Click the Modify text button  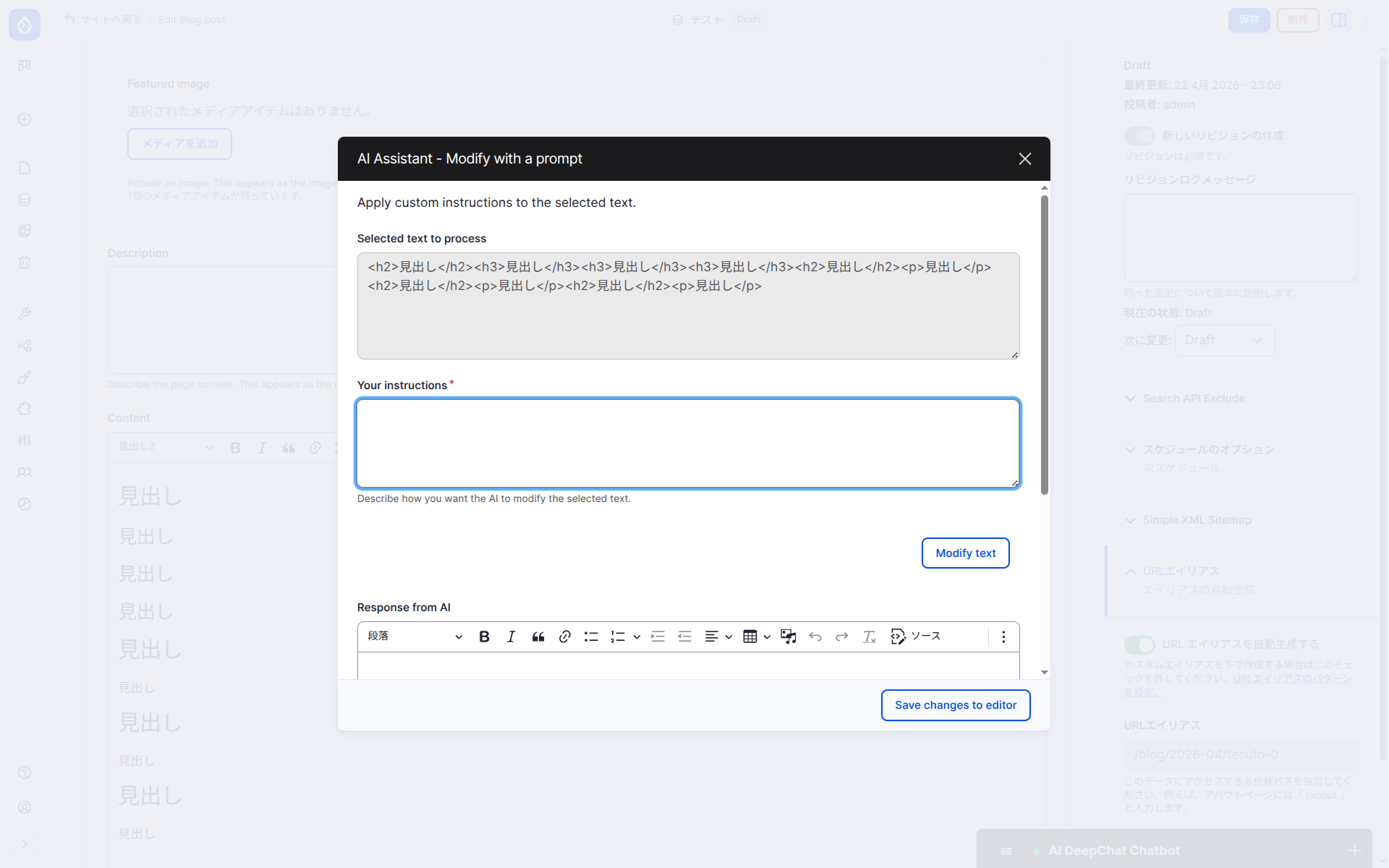tap(965, 553)
